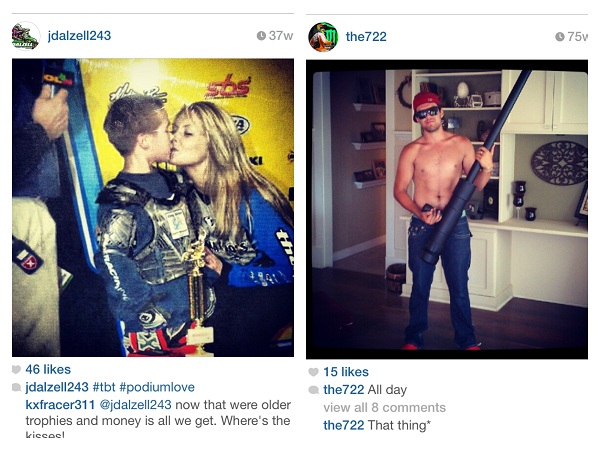
Task: View the 15 likes list
Action: 346,372
